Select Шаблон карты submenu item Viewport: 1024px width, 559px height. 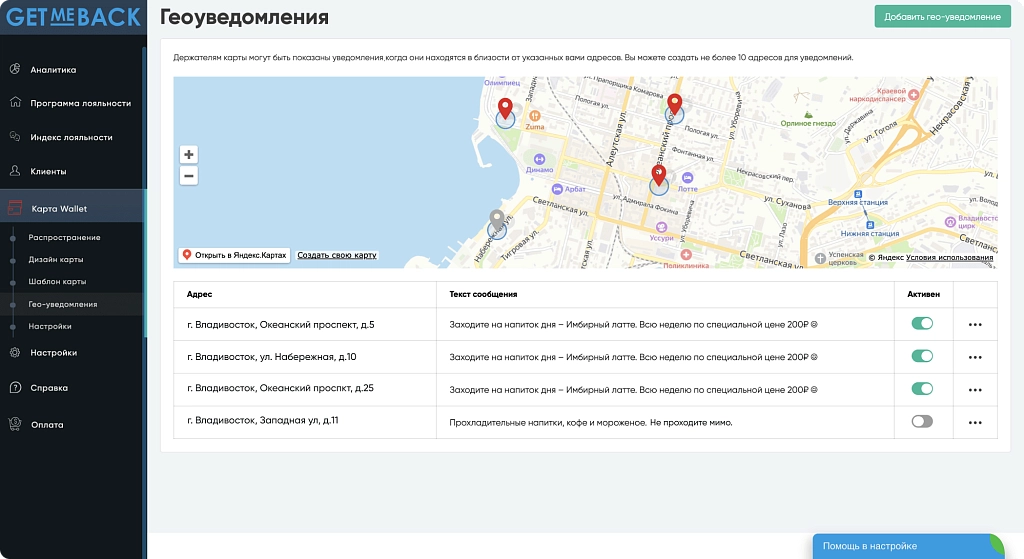[x=57, y=281]
